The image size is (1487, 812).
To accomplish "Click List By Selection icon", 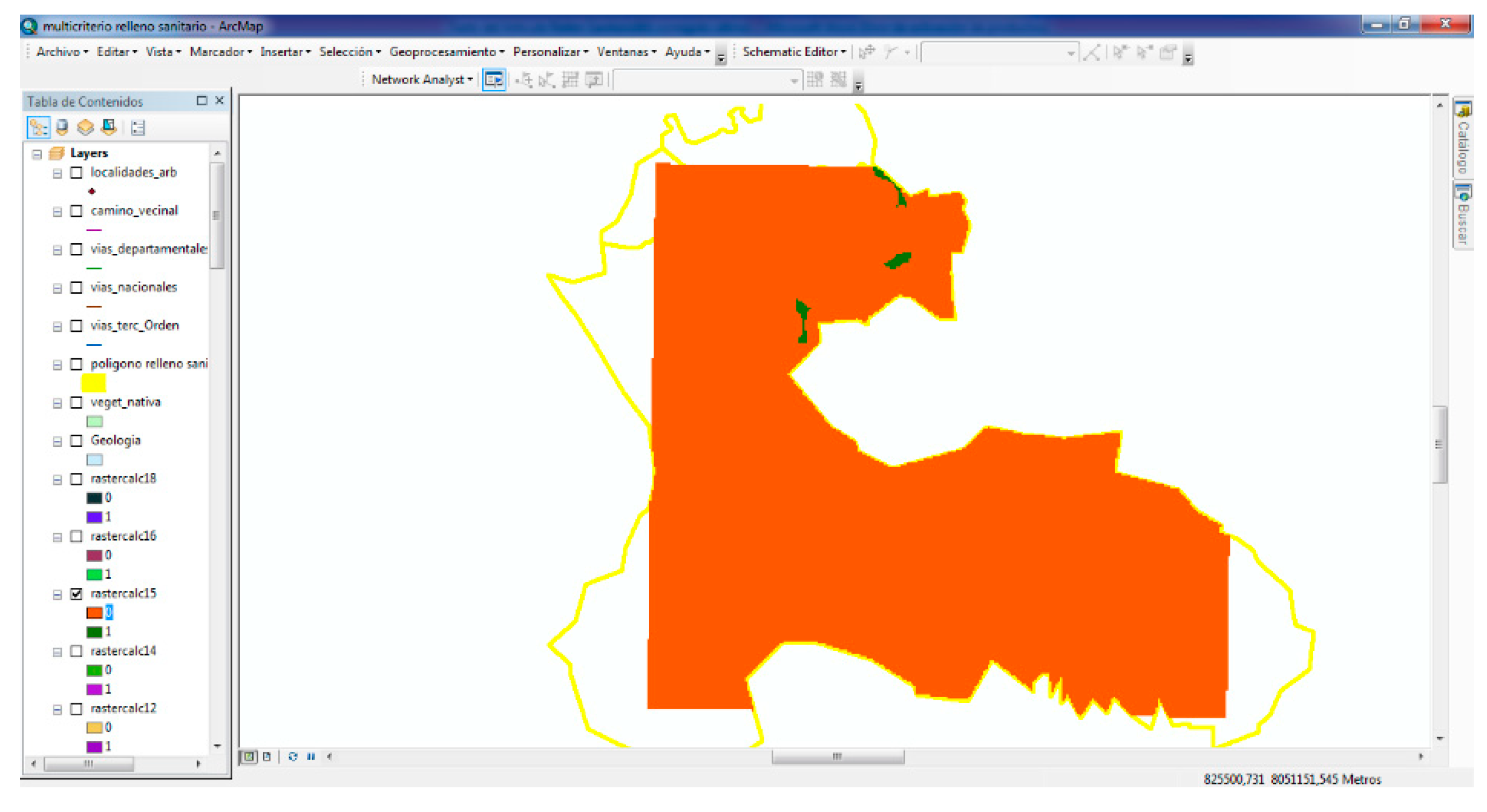I will click(109, 127).
